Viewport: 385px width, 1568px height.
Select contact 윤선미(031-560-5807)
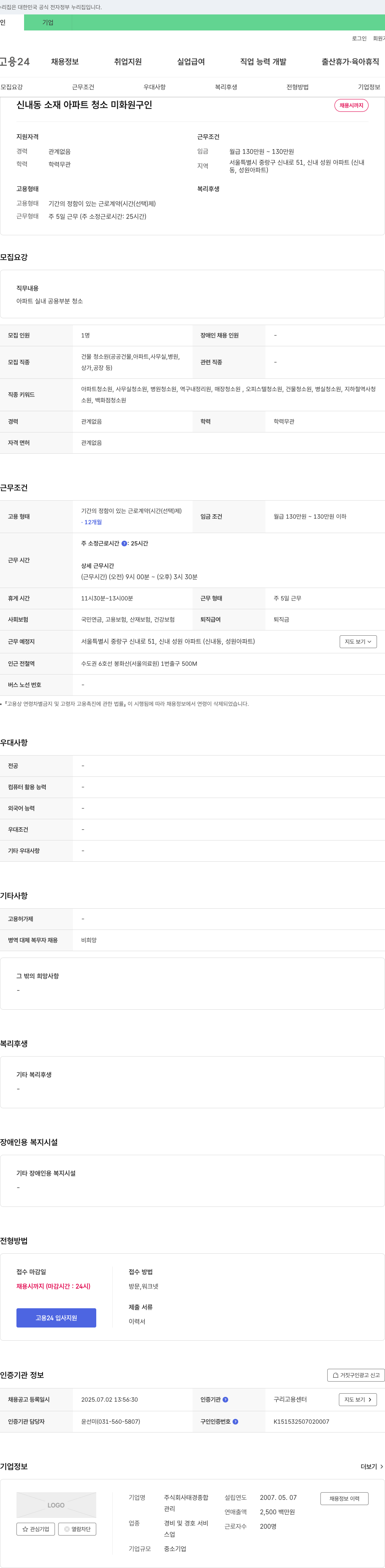point(110,1422)
